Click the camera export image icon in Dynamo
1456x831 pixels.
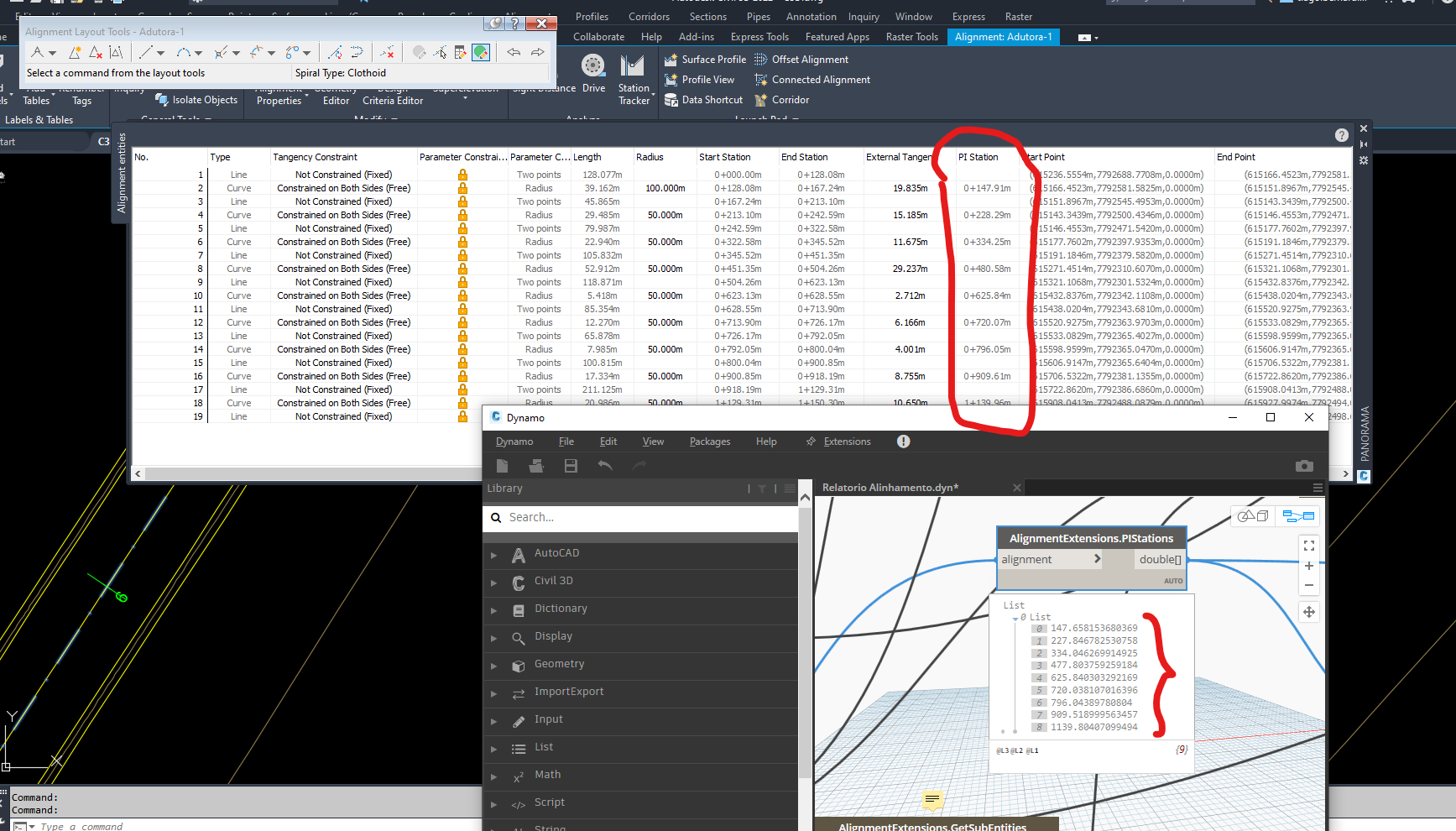pos(1304,466)
